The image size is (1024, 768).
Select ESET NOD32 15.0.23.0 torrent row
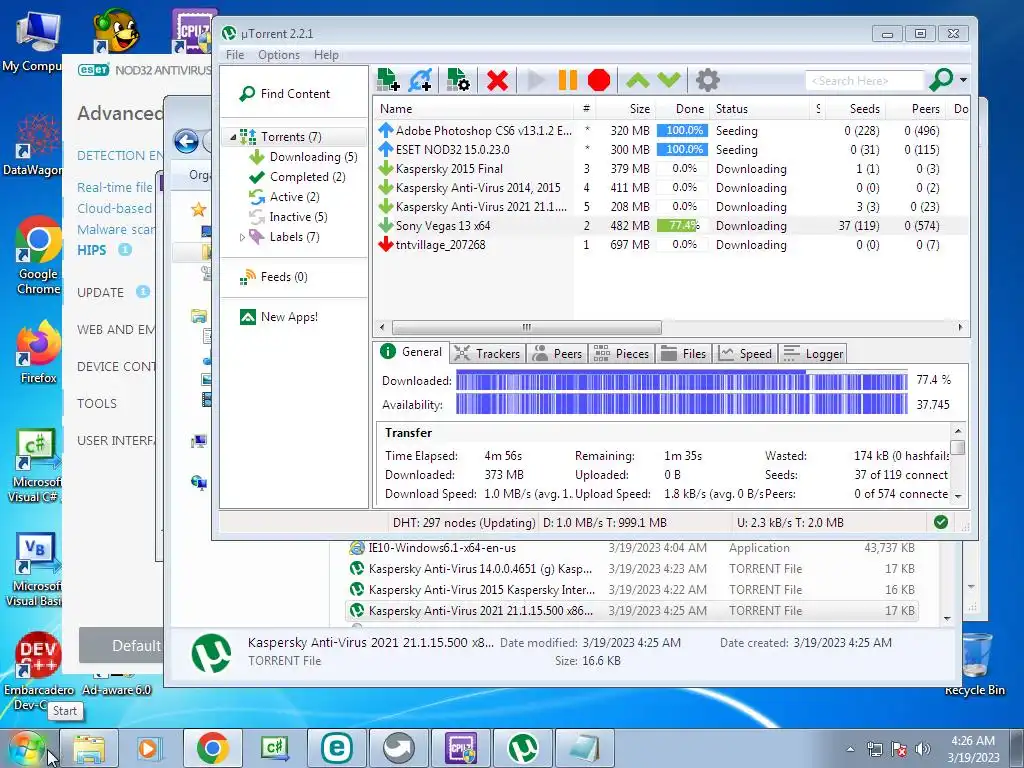[x=669, y=150]
